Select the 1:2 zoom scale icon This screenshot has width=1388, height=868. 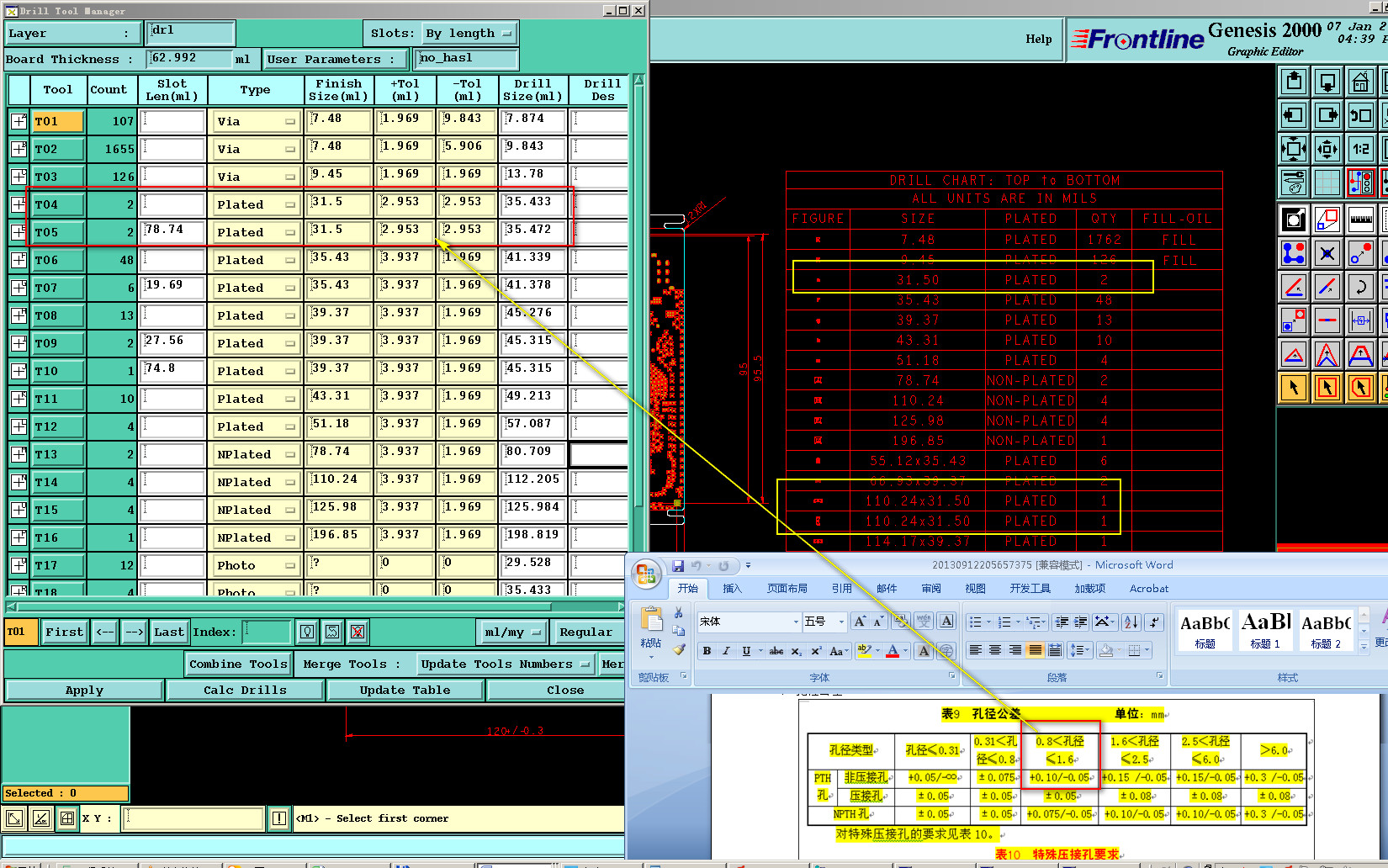pyautogui.click(x=1360, y=149)
